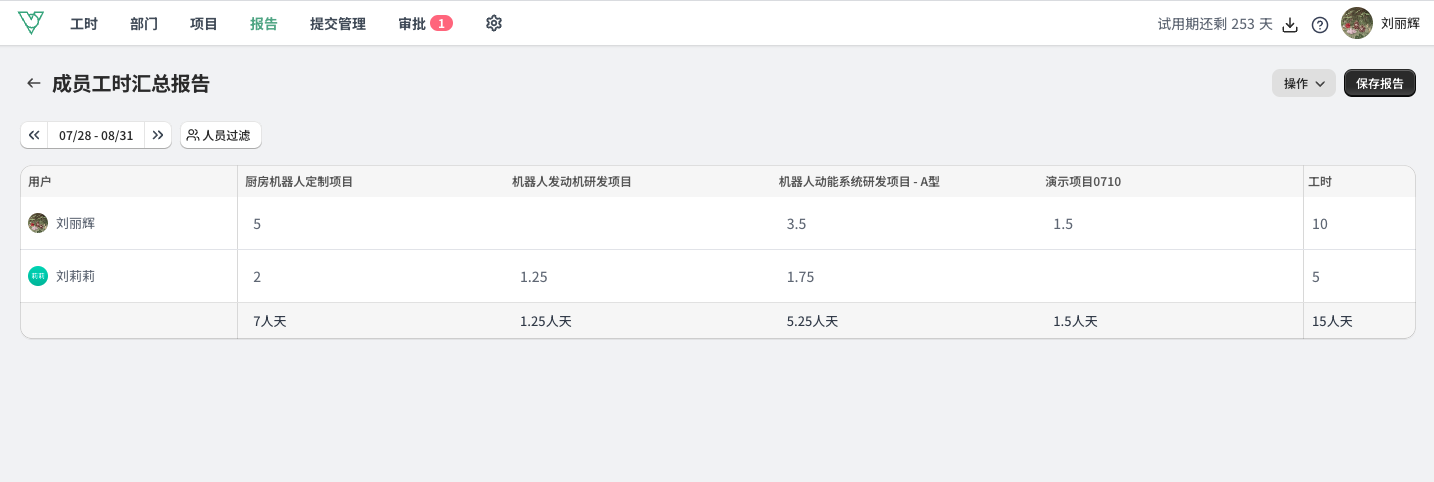
Task: Click the green app logo icon
Action: click(x=31, y=23)
